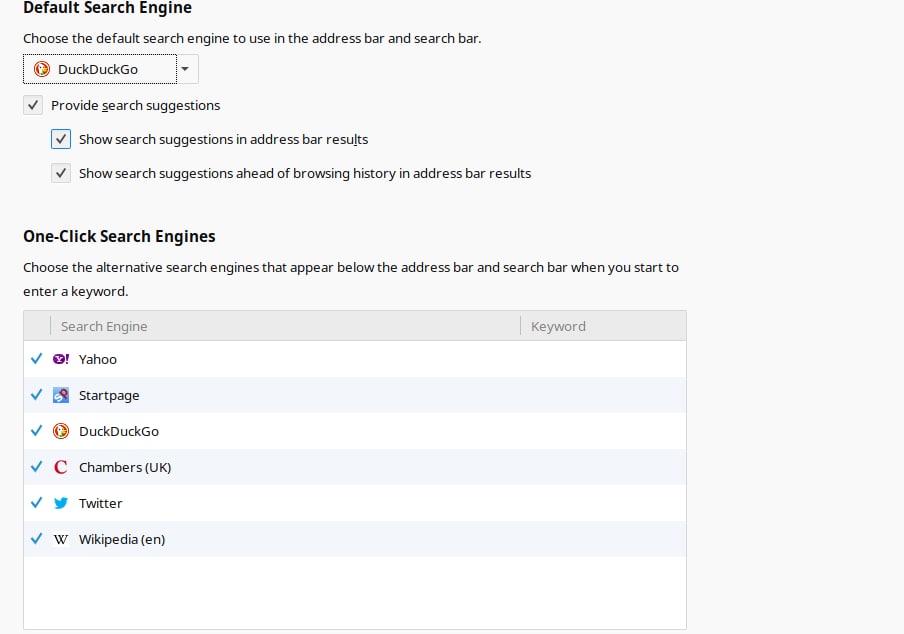The width and height of the screenshot is (904, 634).
Task: Toggle Provide search suggestions checkbox
Action: pos(33,105)
